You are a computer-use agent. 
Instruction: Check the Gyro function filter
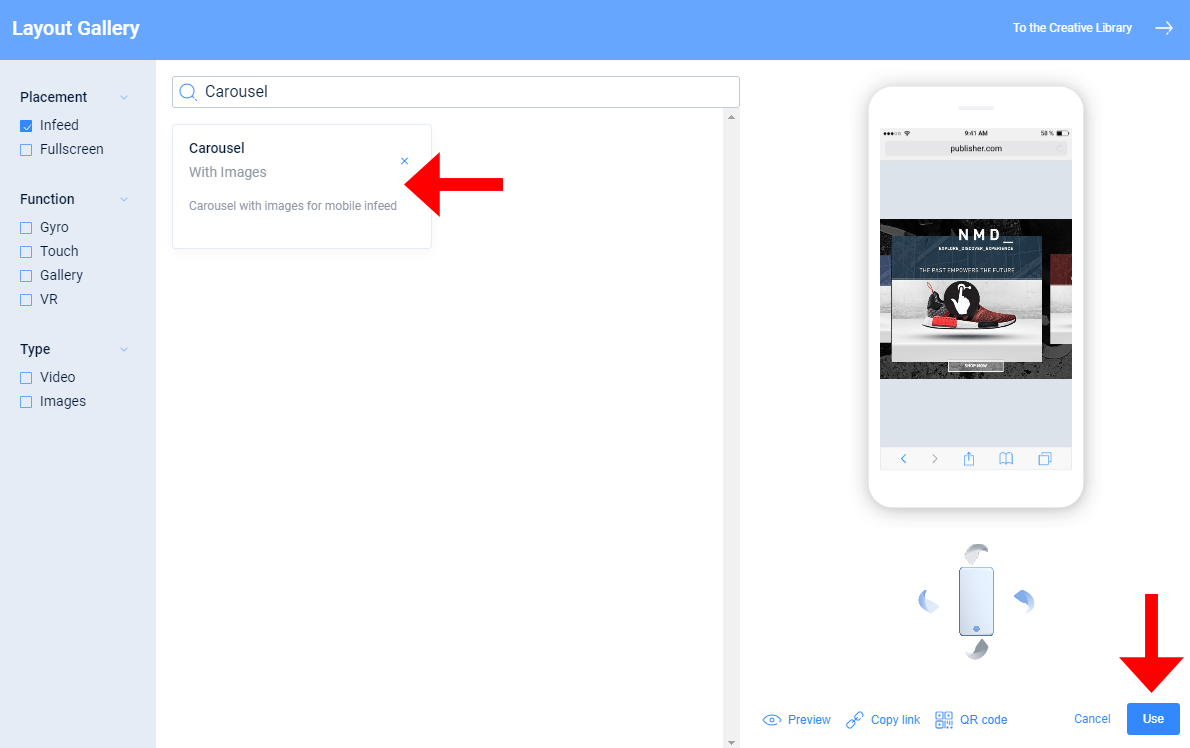(27, 228)
